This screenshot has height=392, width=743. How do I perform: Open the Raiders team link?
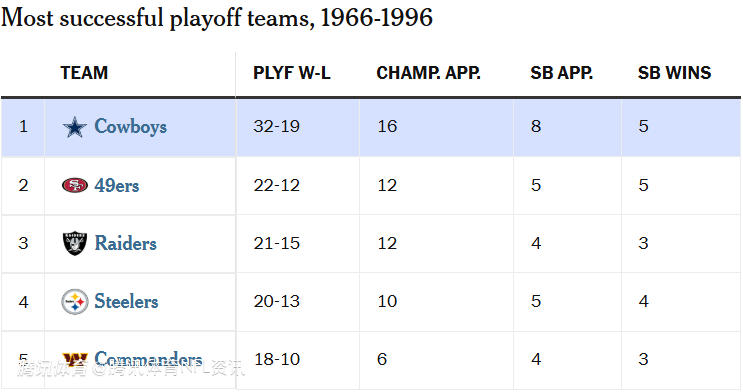coord(126,243)
